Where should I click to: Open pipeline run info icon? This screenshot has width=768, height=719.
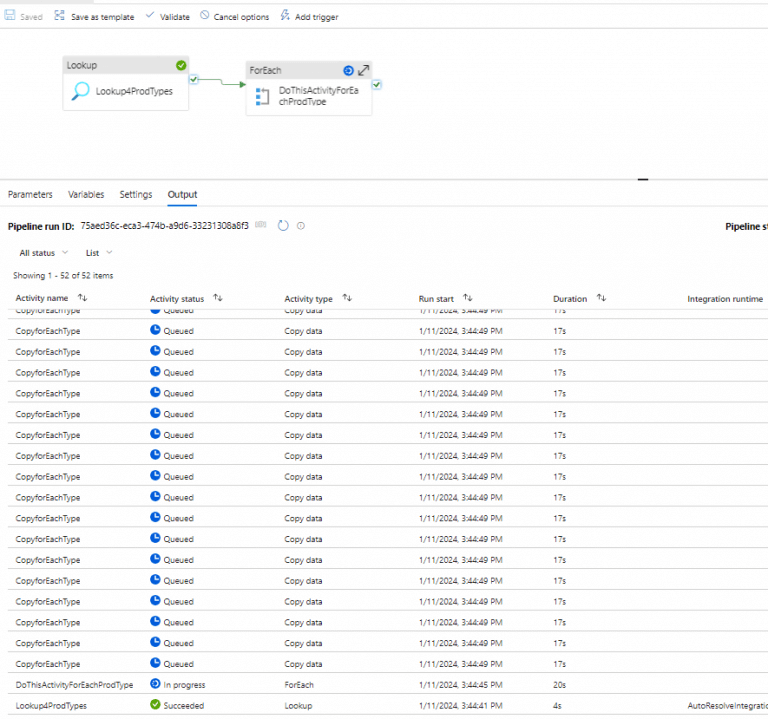[x=301, y=226]
